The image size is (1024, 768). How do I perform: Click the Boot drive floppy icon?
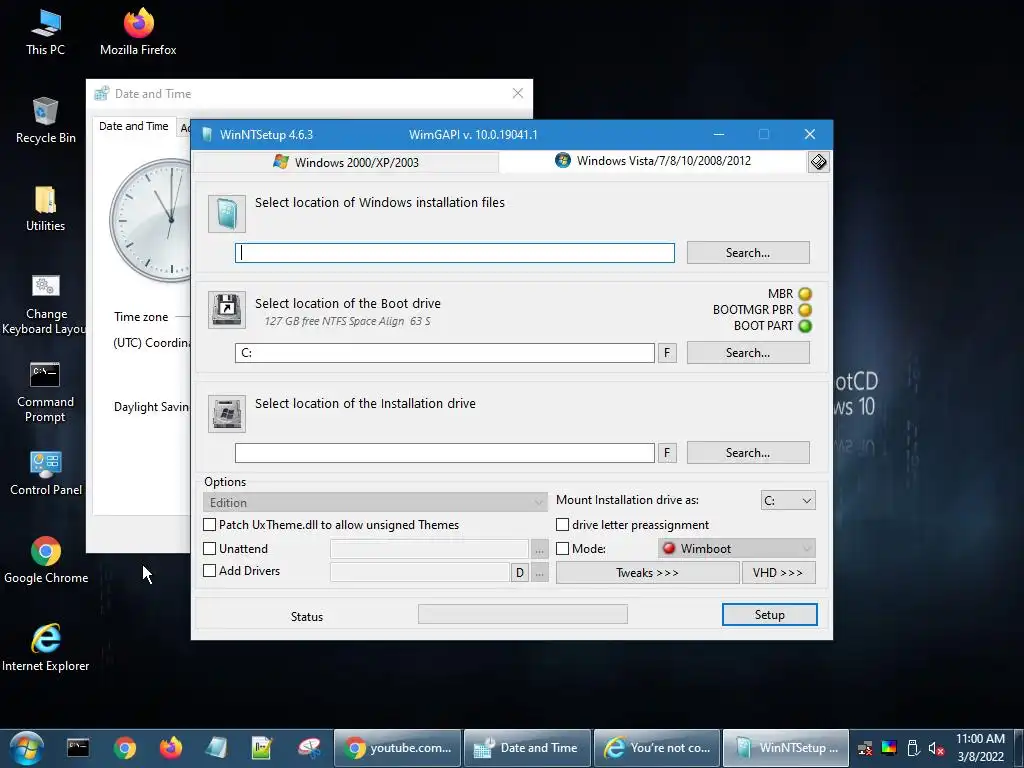pos(227,310)
